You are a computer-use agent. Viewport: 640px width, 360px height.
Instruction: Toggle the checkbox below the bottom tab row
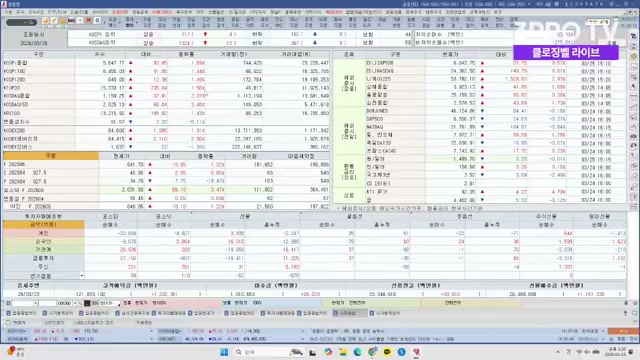(9, 322)
